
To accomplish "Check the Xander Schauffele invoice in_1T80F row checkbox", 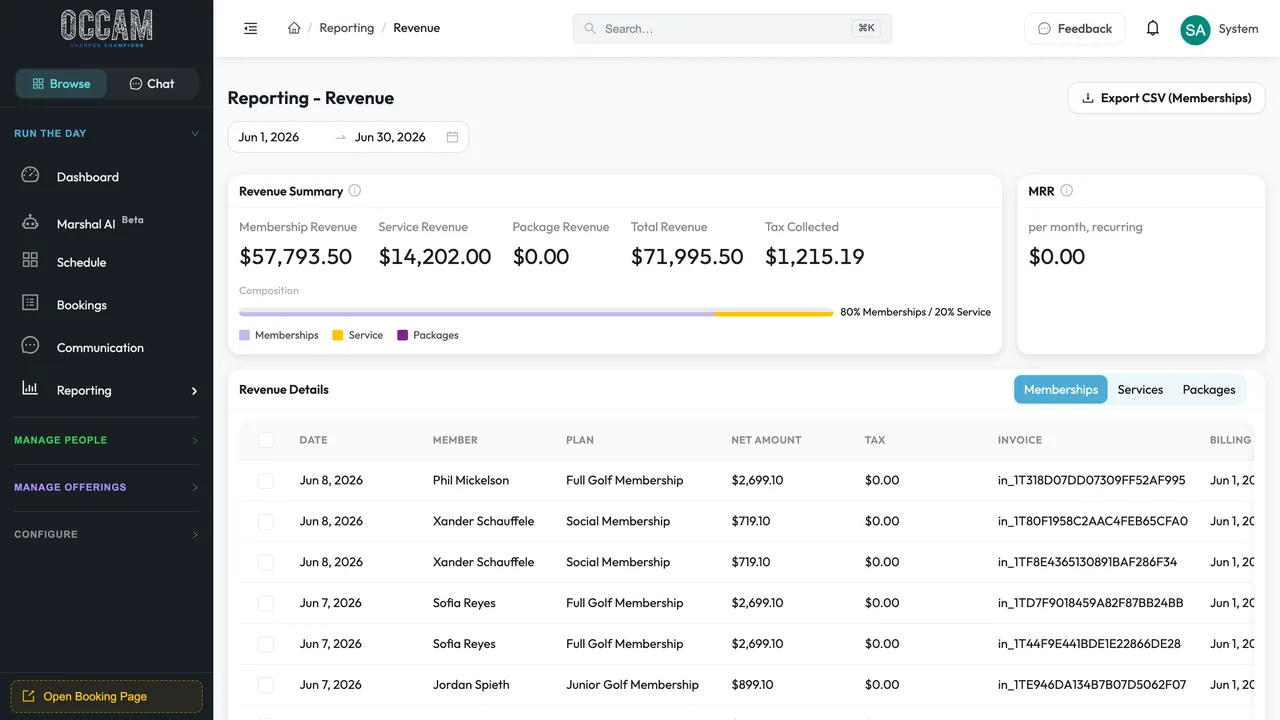I will 266,522.
